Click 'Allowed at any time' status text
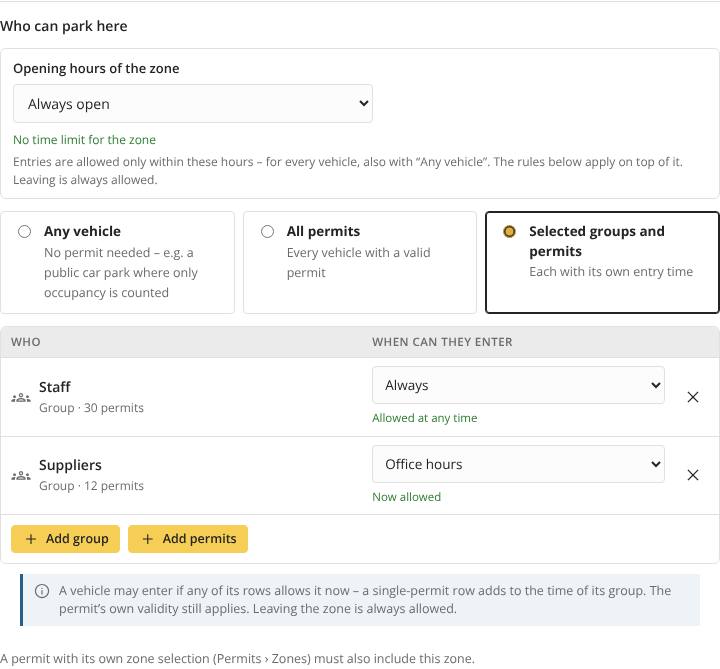This screenshot has height=669, width=720. click(x=425, y=418)
